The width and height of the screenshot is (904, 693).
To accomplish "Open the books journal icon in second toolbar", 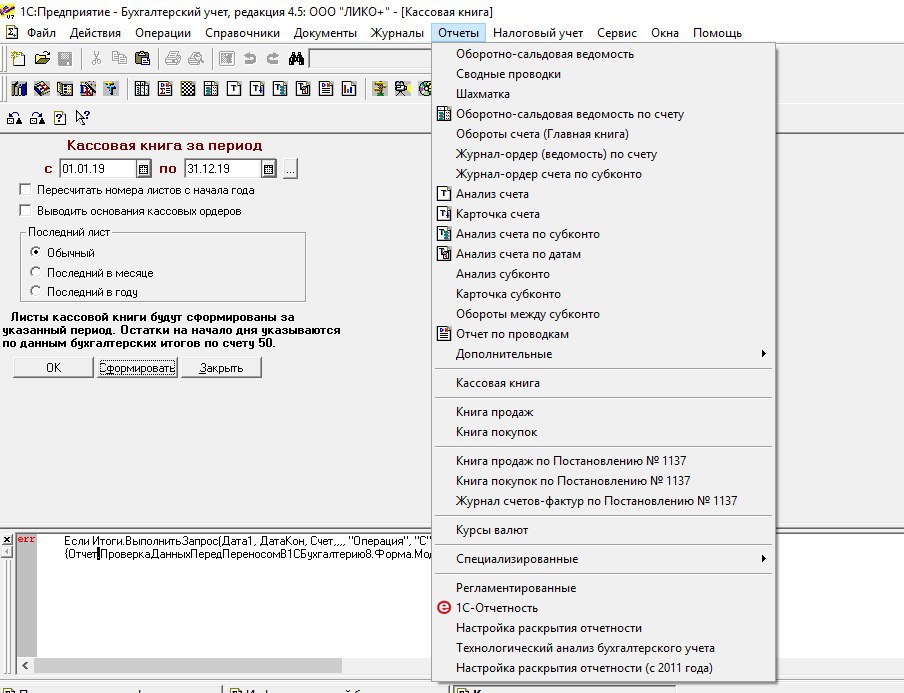I will point(19,89).
